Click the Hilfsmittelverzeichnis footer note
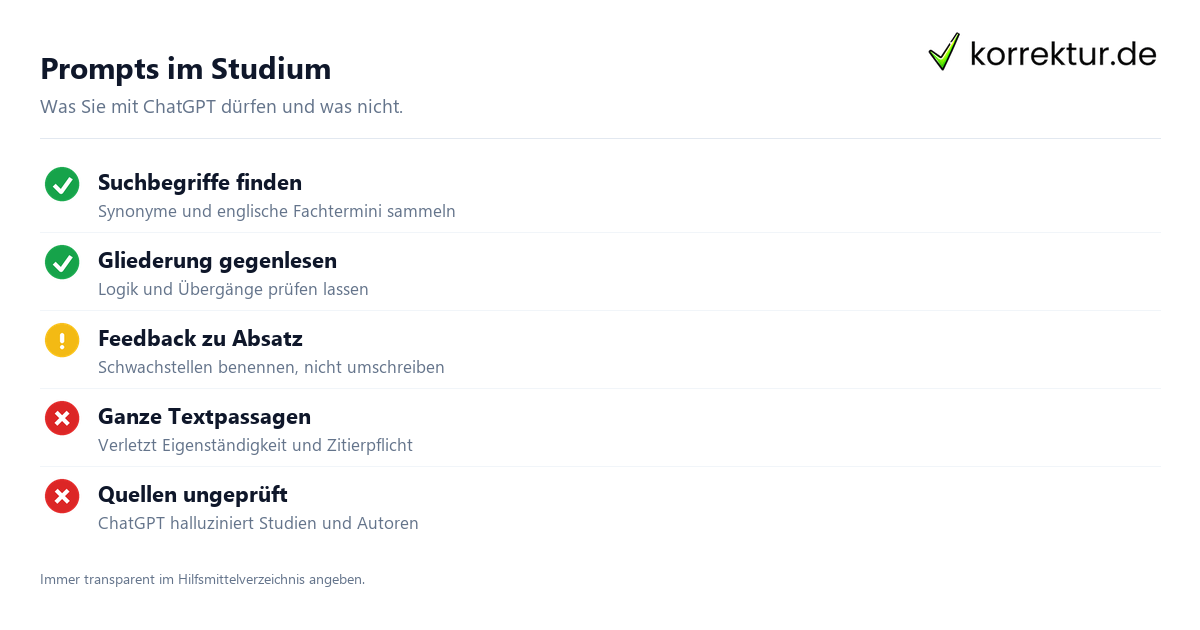The image size is (1200, 630). (202, 579)
